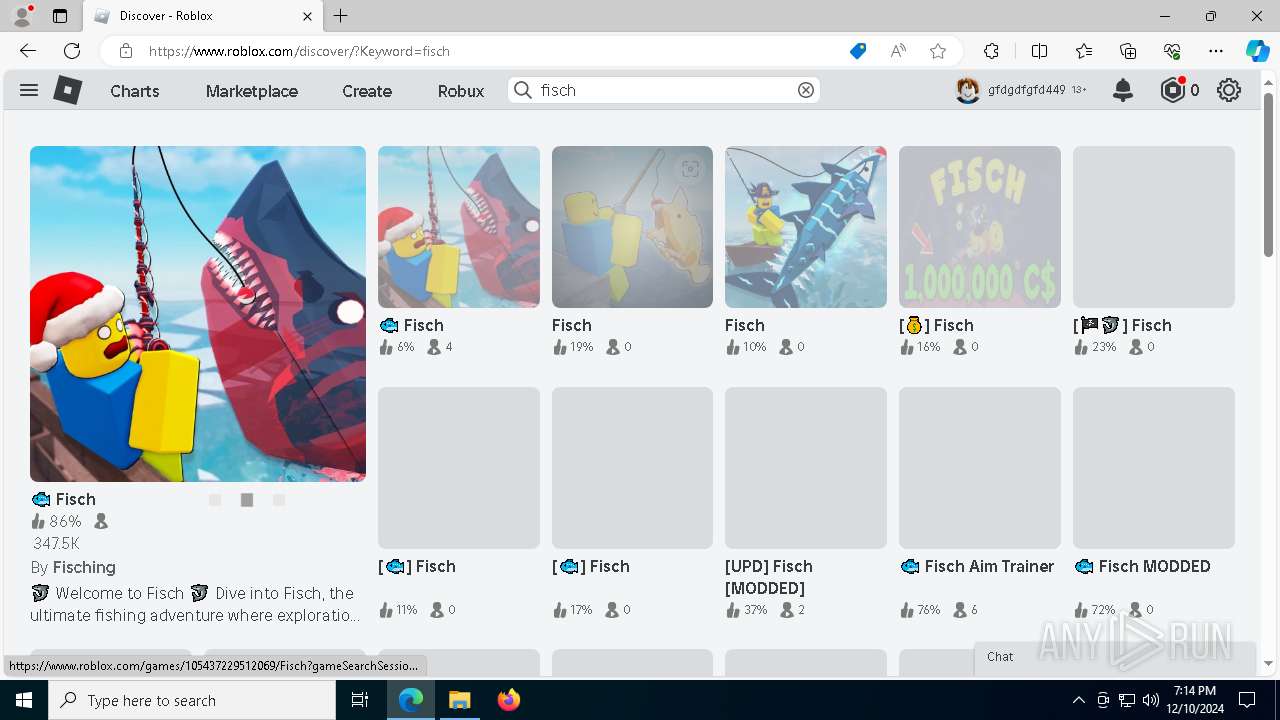Open the Fisch MODDED title
This screenshot has height=720, width=1280.
(1142, 566)
